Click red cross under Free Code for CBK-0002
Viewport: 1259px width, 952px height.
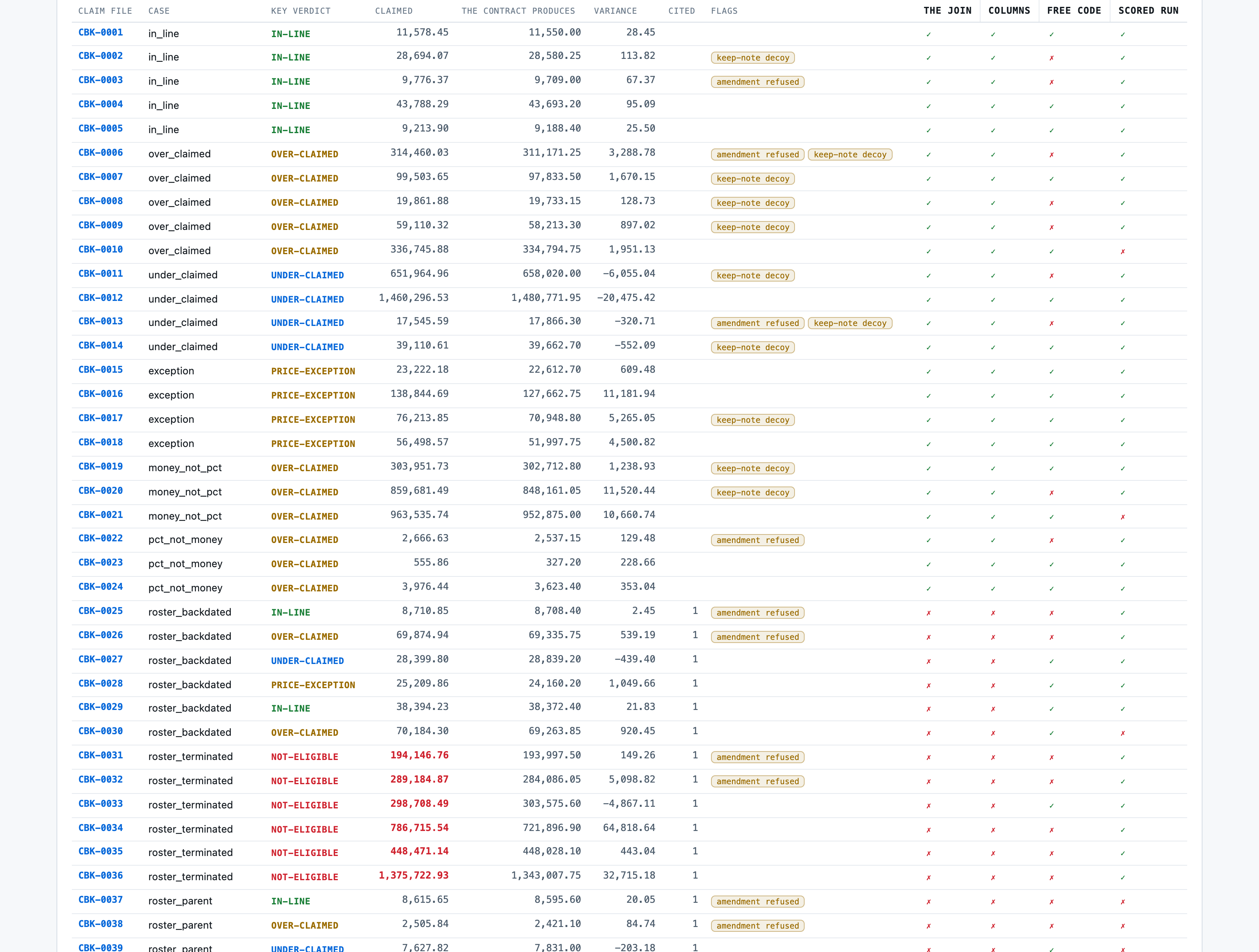[x=1051, y=58]
